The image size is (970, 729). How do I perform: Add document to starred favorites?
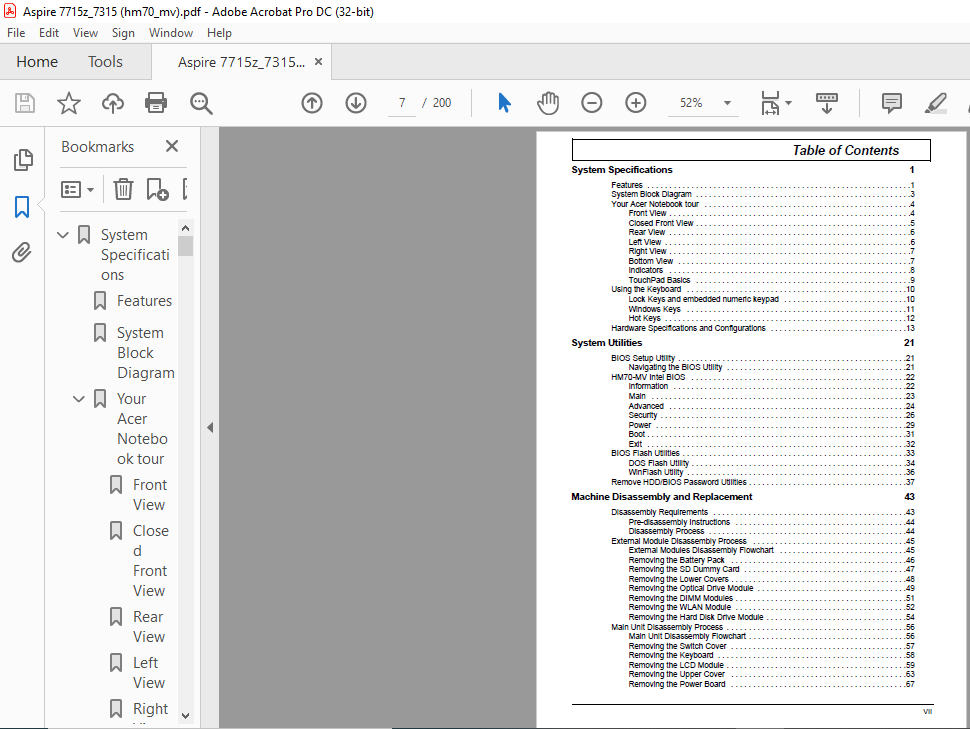click(x=69, y=103)
